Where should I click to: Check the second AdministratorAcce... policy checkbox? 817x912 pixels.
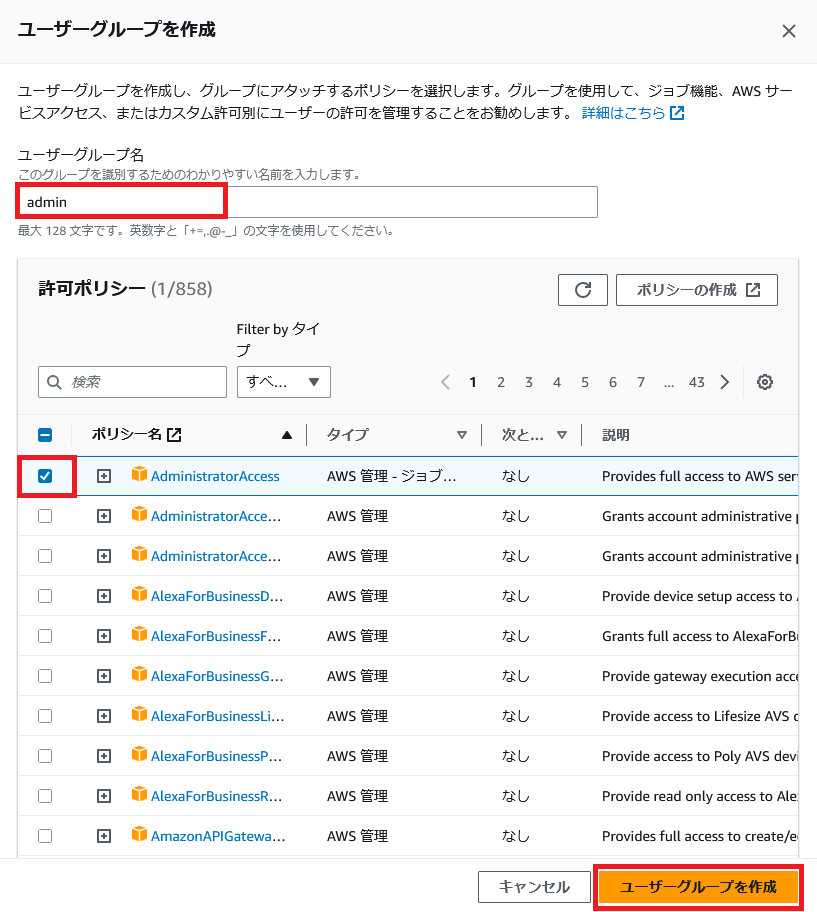pyautogui.click(x=45, y=516)
